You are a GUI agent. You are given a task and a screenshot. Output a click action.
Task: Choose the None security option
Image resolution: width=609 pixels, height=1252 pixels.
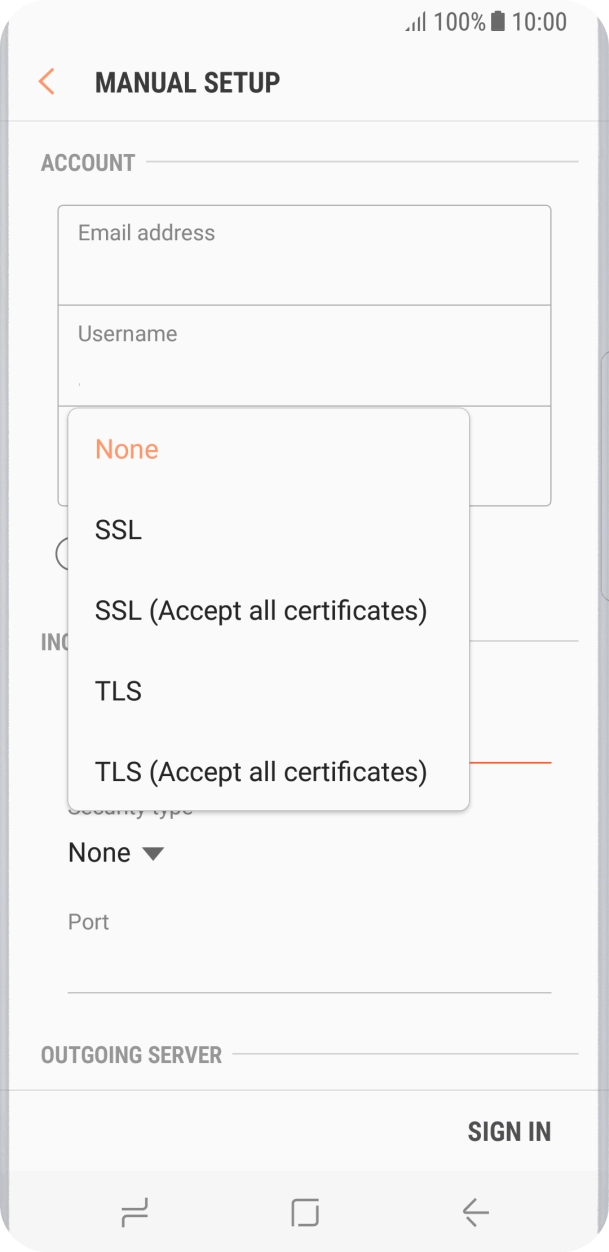tap(126, 449)
